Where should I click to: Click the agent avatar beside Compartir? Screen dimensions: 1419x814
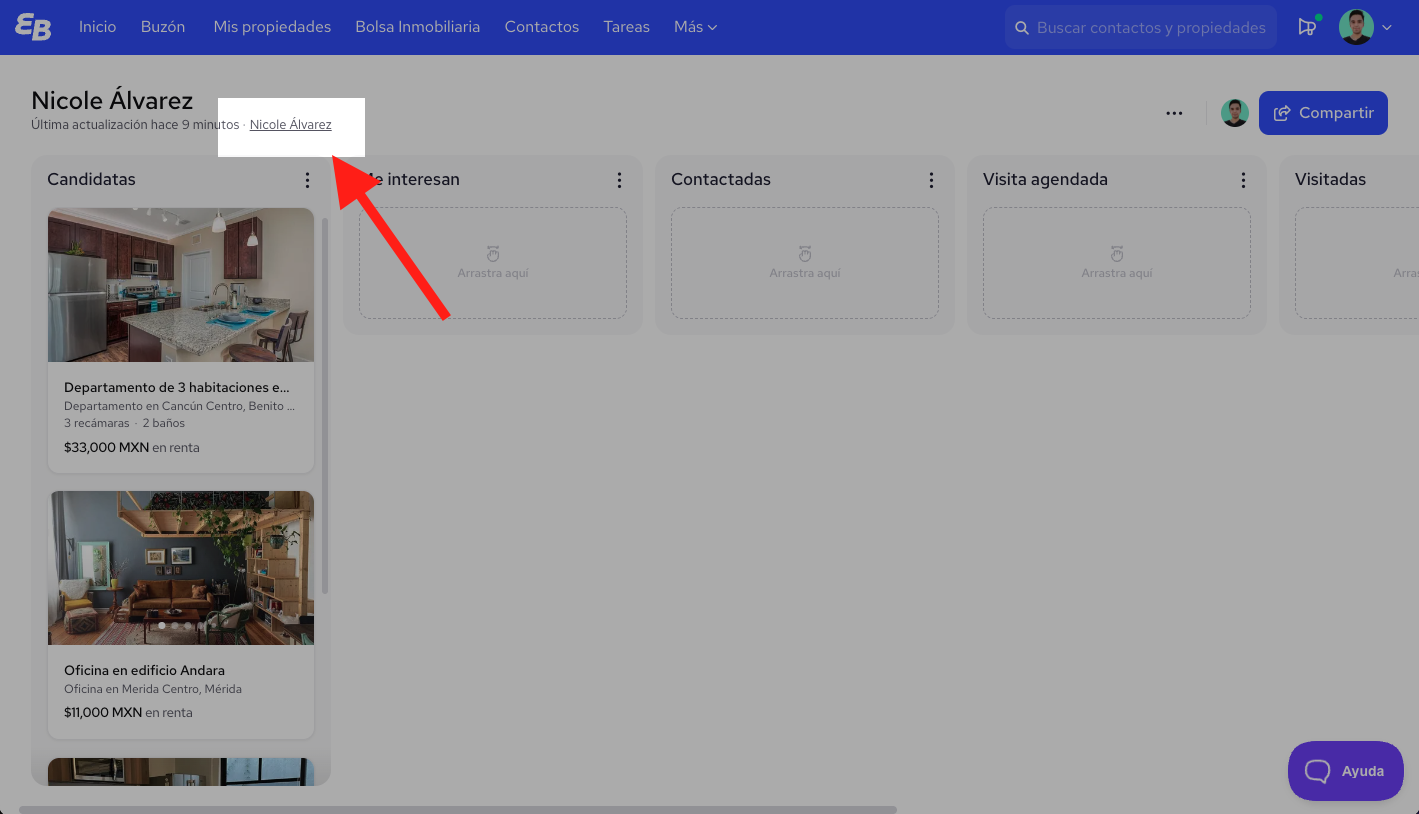1235,113
